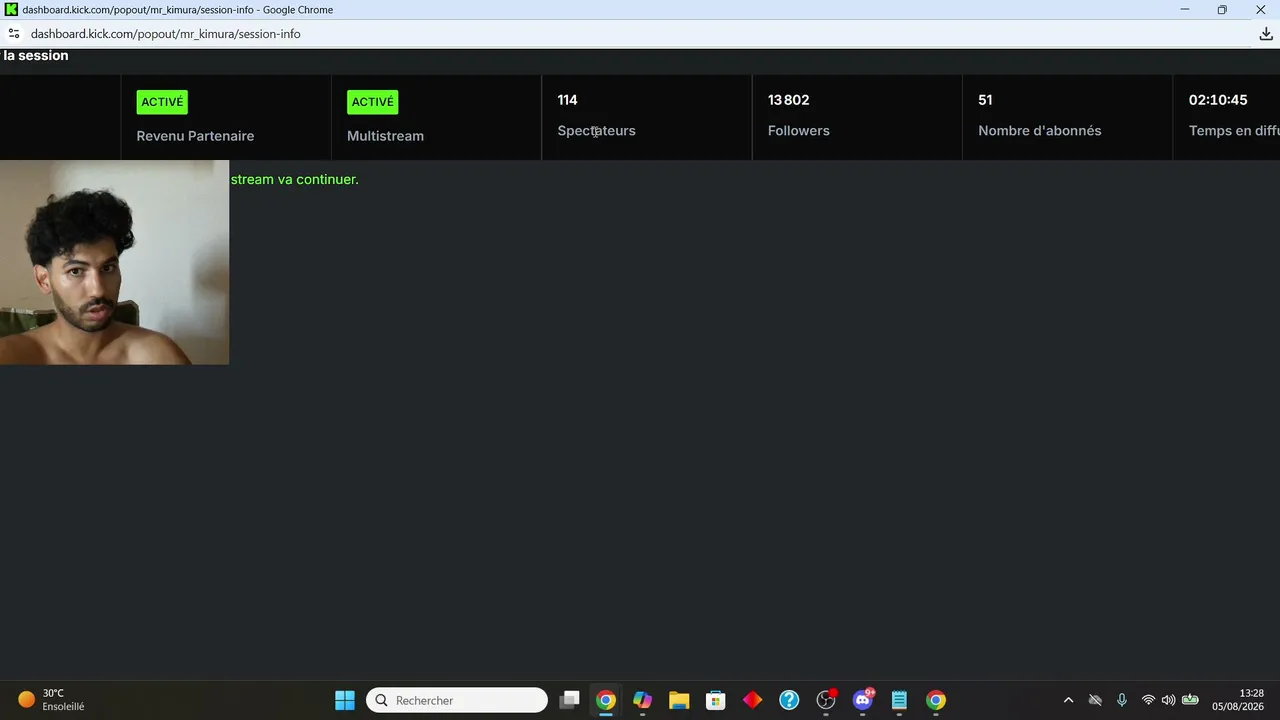
Task: Click the ACTIVÉ badge above Revenu Partenaire
Action: (162, 102)
